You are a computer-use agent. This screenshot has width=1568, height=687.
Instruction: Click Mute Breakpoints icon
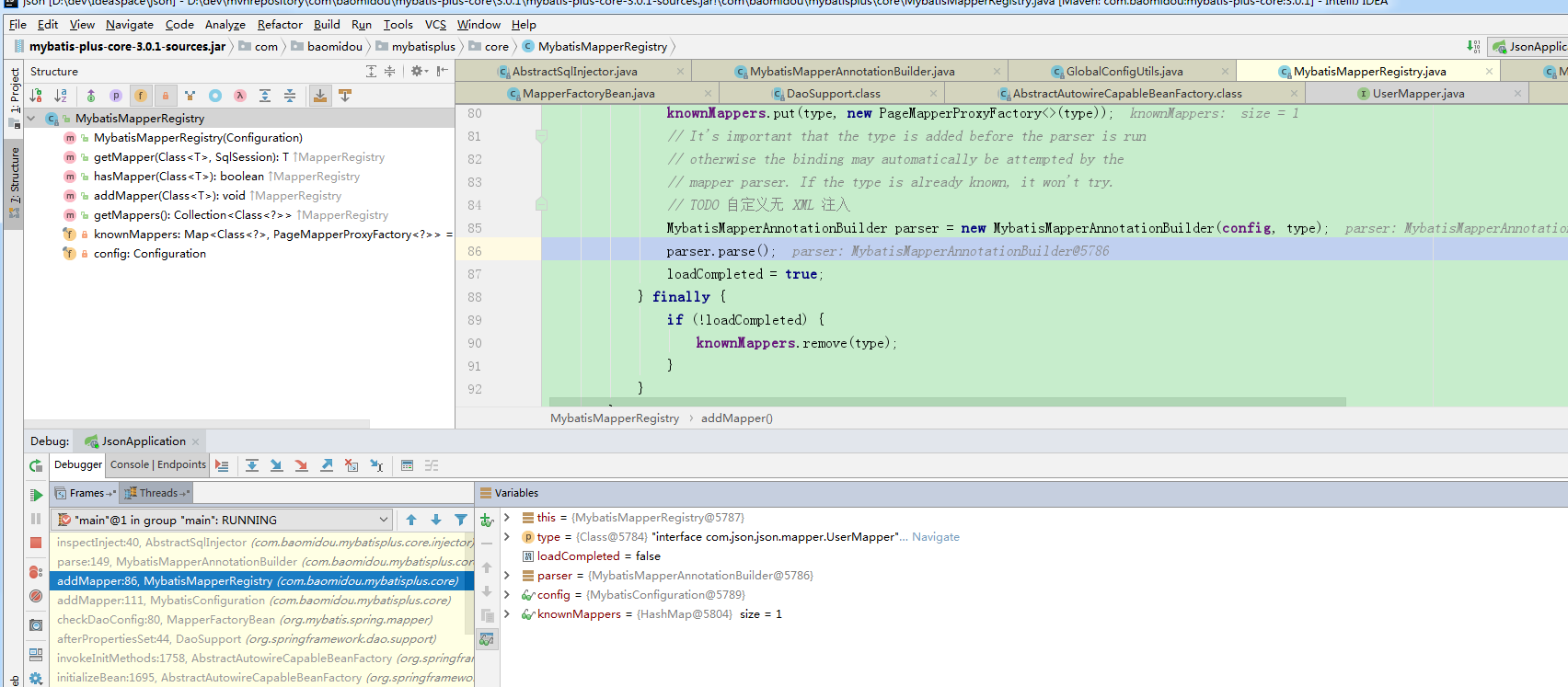tap(36, 596)
